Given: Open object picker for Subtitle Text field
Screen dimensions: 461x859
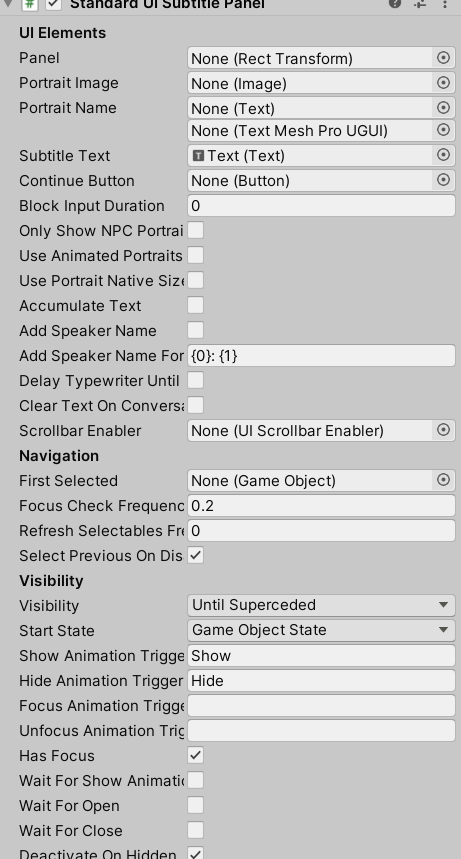Looking at the screenshot, I should pos(443,155).
